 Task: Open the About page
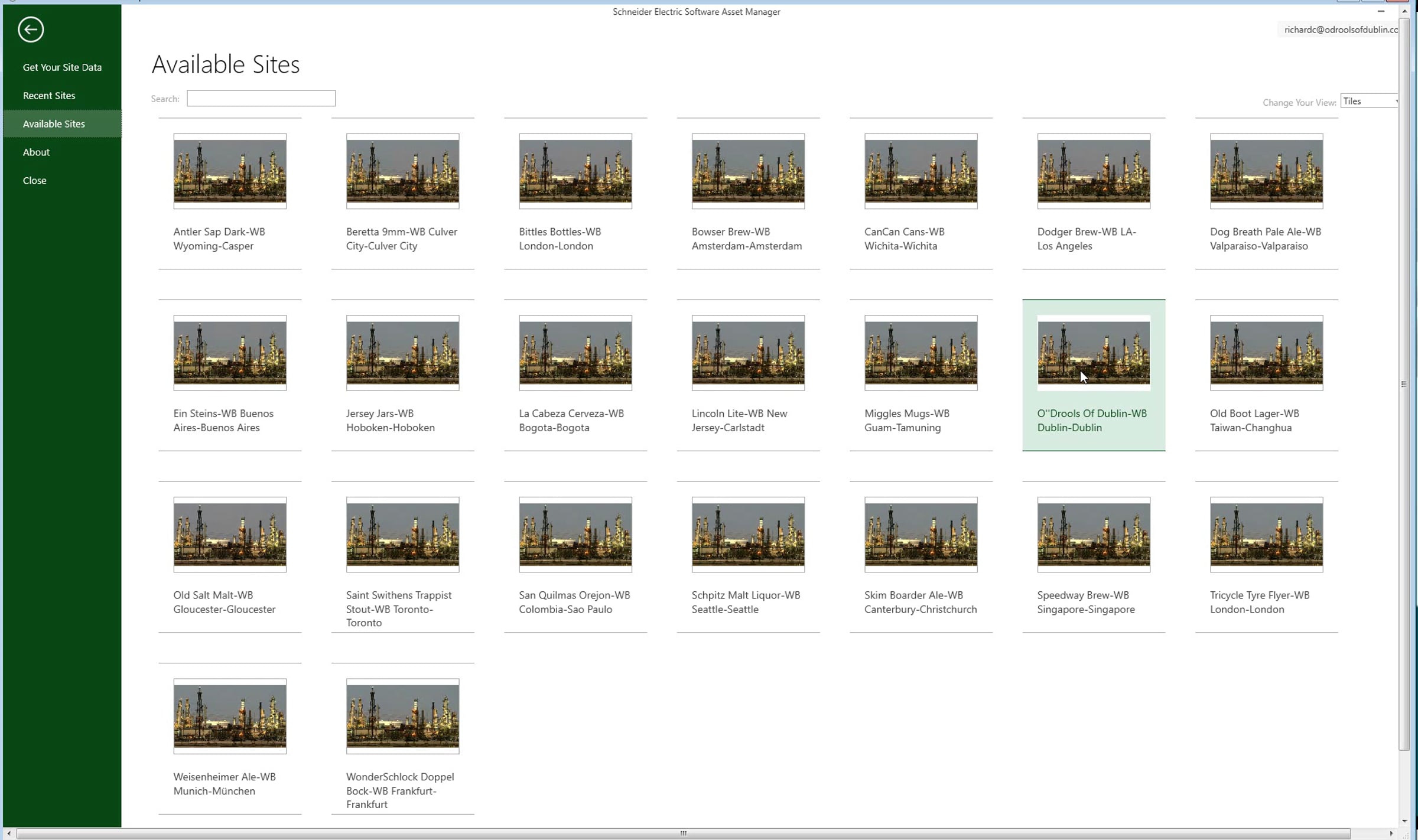[x=36, y=152]
